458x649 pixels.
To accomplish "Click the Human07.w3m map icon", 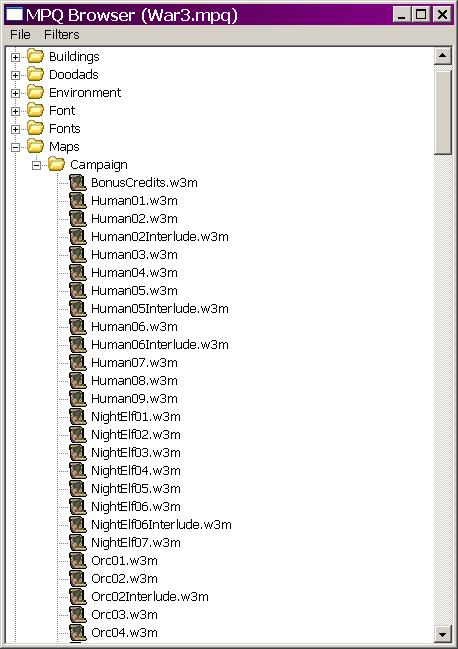I will [78, 363].
